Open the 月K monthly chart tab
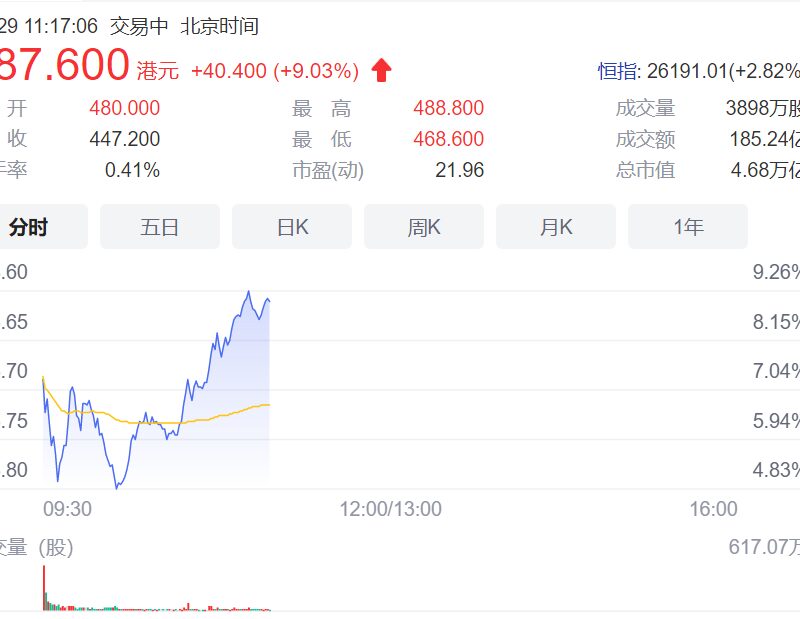Screen dimensions: 800x619 (x=556, y=227)
